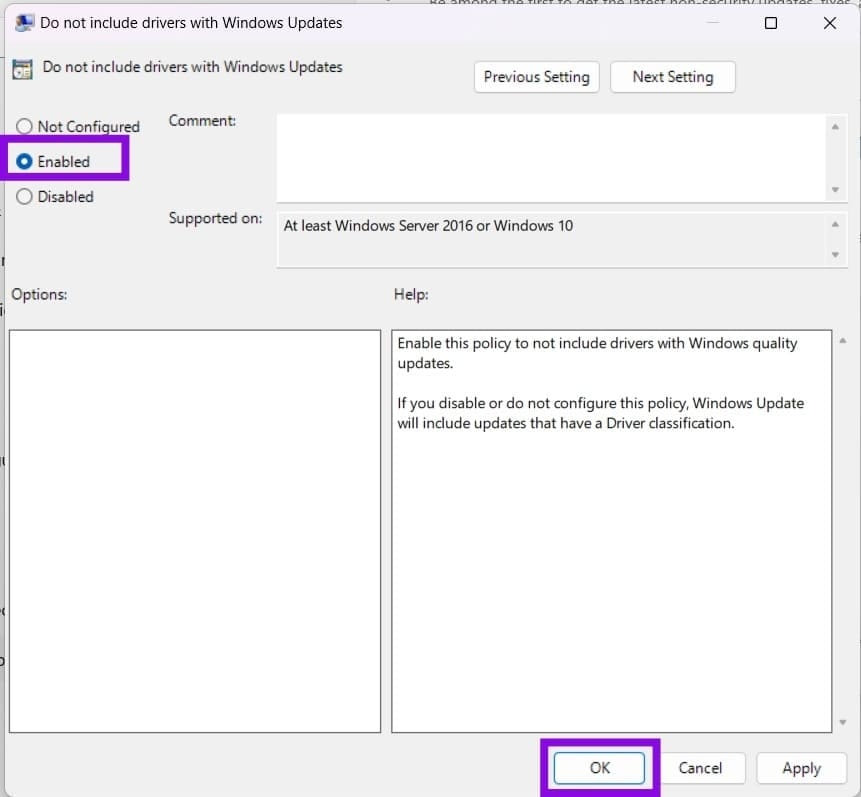Screen dimensions: 861x797
Task: Click the policy heading below the title bar
Action: tap(192, 67)
